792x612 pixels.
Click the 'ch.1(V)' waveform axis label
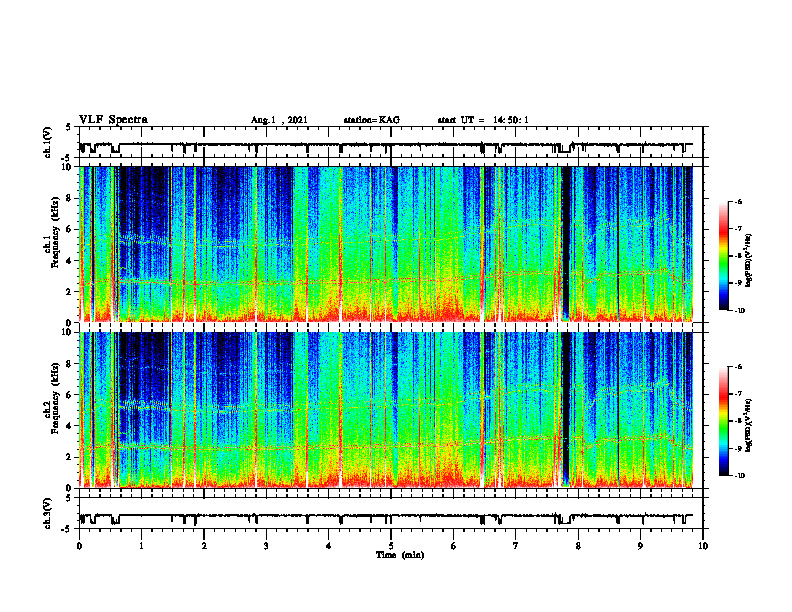tap(47, 142)
